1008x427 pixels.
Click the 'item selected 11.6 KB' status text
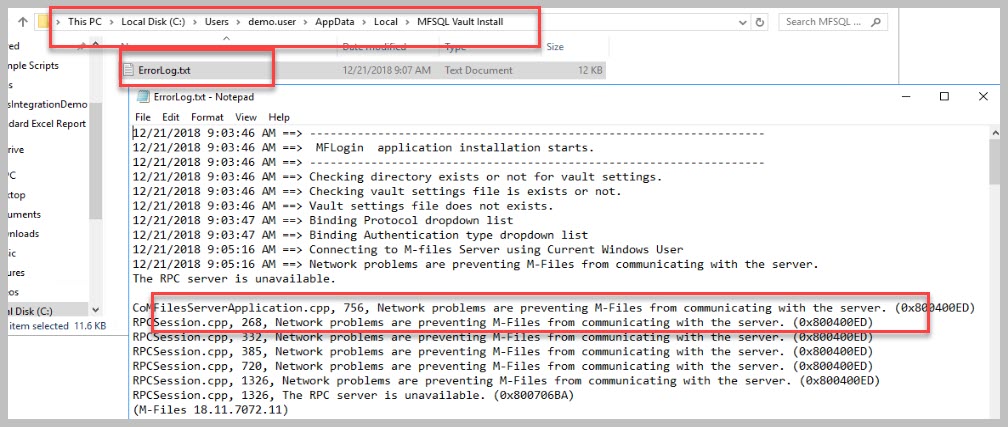(x=57, y=326)
